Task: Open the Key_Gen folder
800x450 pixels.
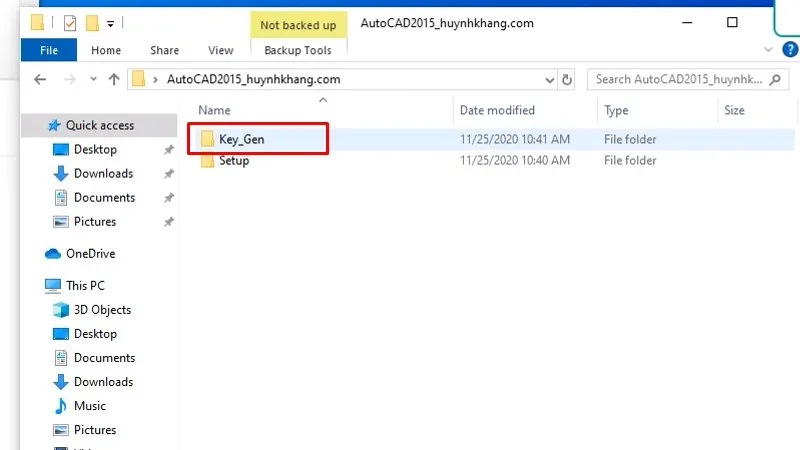Action: pos(241,139)
